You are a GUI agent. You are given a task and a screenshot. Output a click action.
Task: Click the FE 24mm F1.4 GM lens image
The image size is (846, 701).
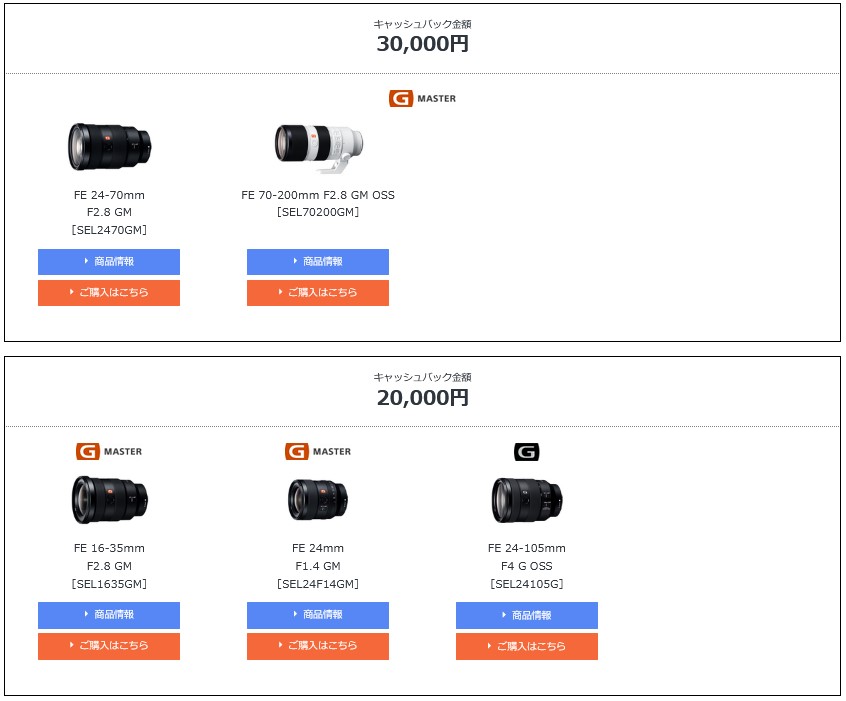[318, 499]
